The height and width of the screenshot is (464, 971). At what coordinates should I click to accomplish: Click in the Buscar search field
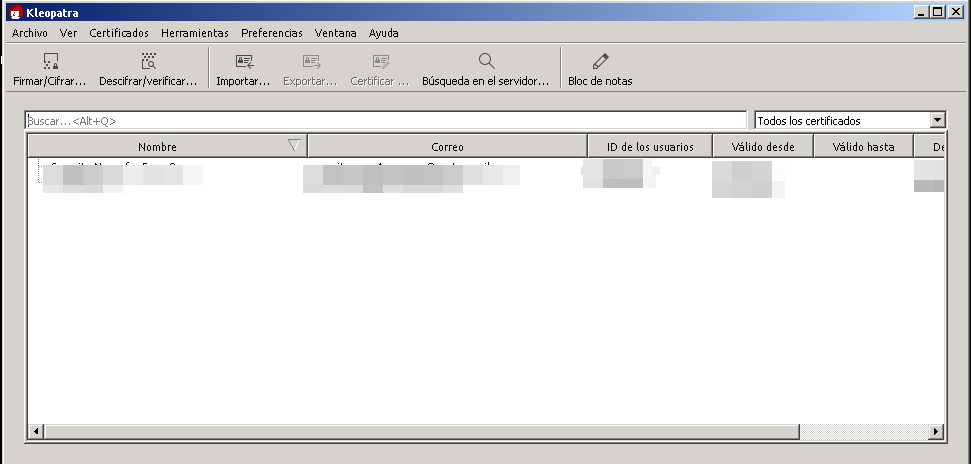click(386, 121)
